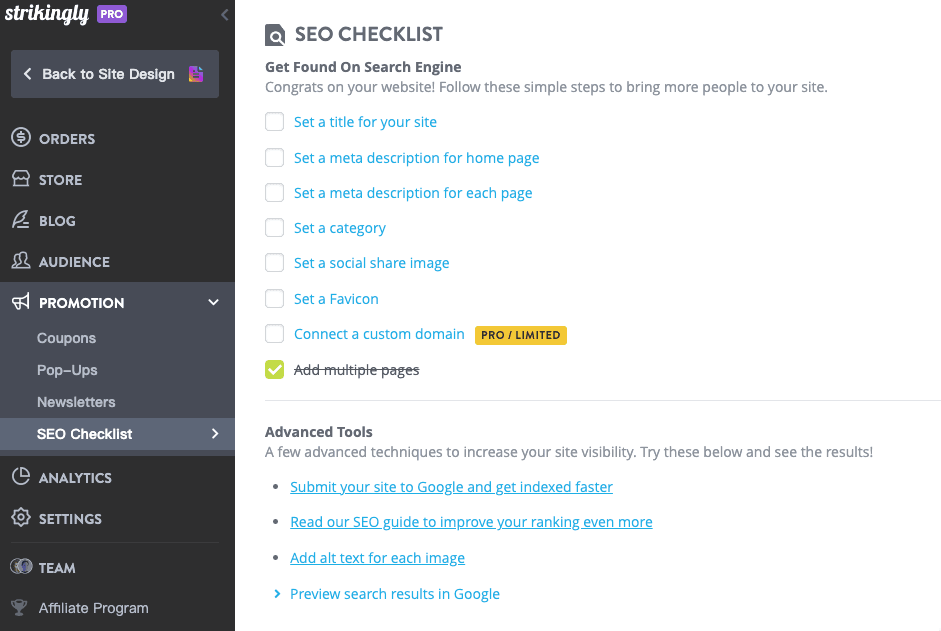Viewport: 941px width, 631px height.
Task: Open the Store shop icon
Action: point(21,180)
